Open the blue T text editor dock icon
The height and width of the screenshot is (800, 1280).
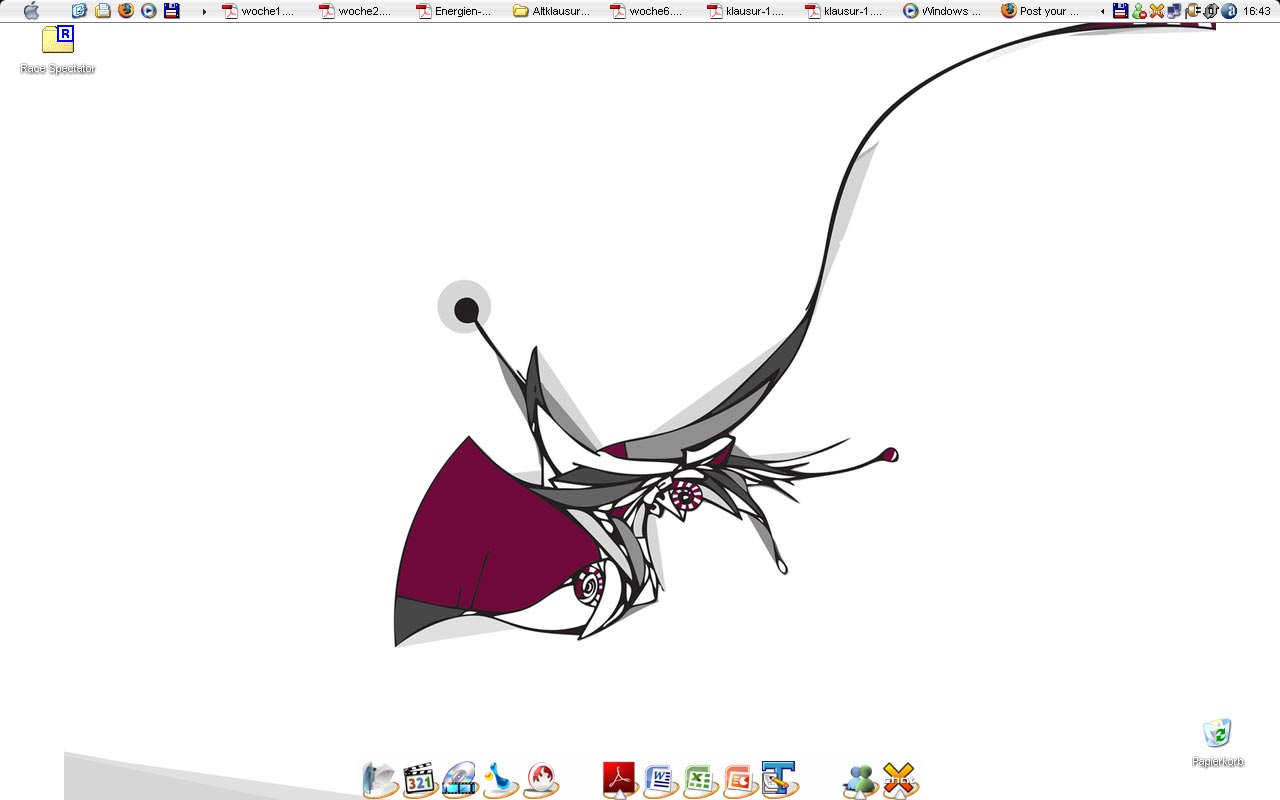(779, 780)
